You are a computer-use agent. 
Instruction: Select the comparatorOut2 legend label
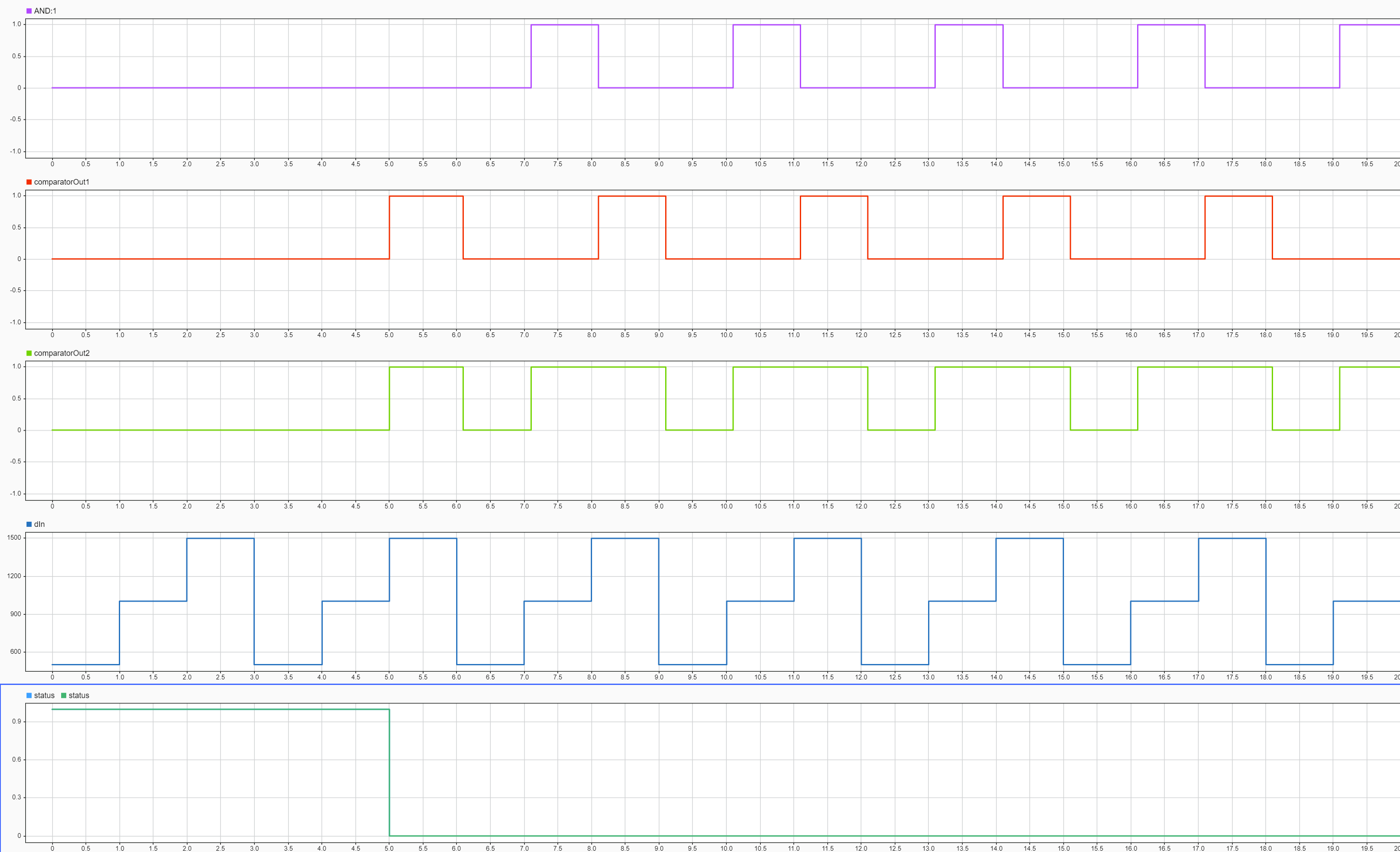coord(62,353)
